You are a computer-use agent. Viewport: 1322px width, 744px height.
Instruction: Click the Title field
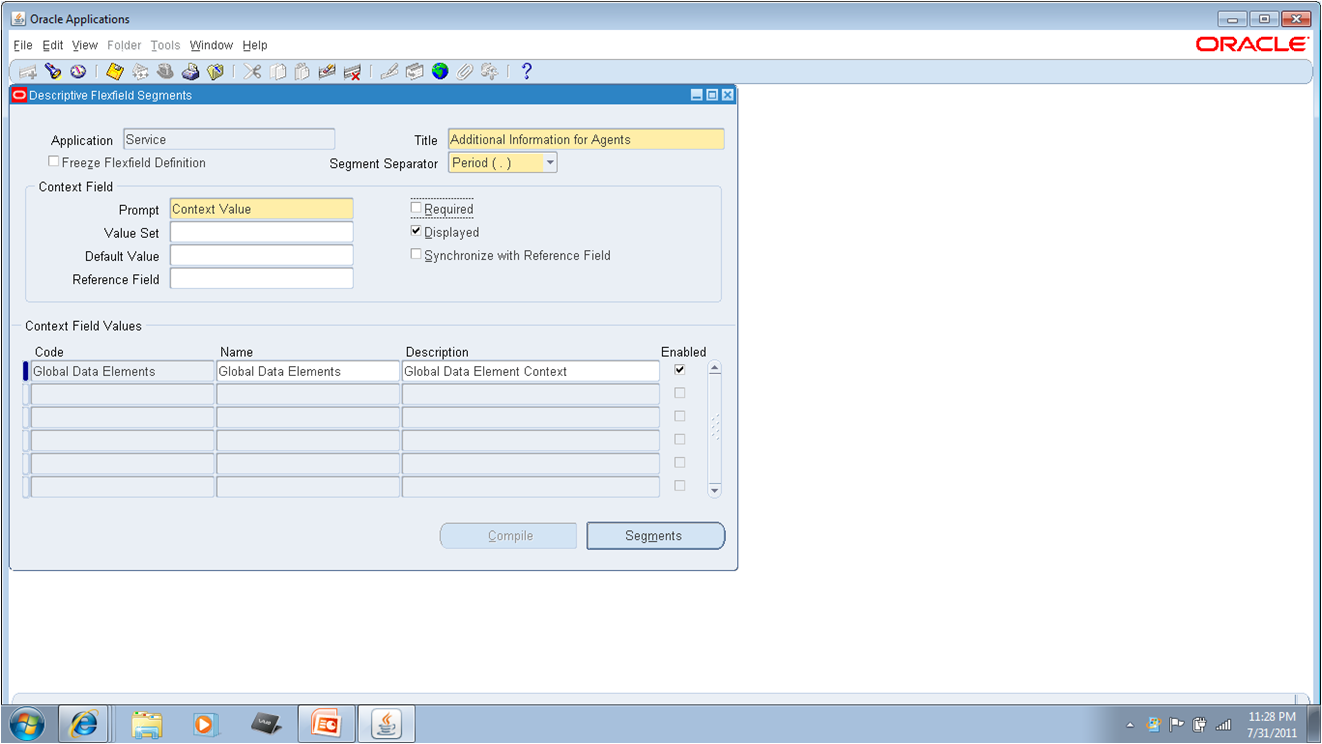[x=586, y=140]
